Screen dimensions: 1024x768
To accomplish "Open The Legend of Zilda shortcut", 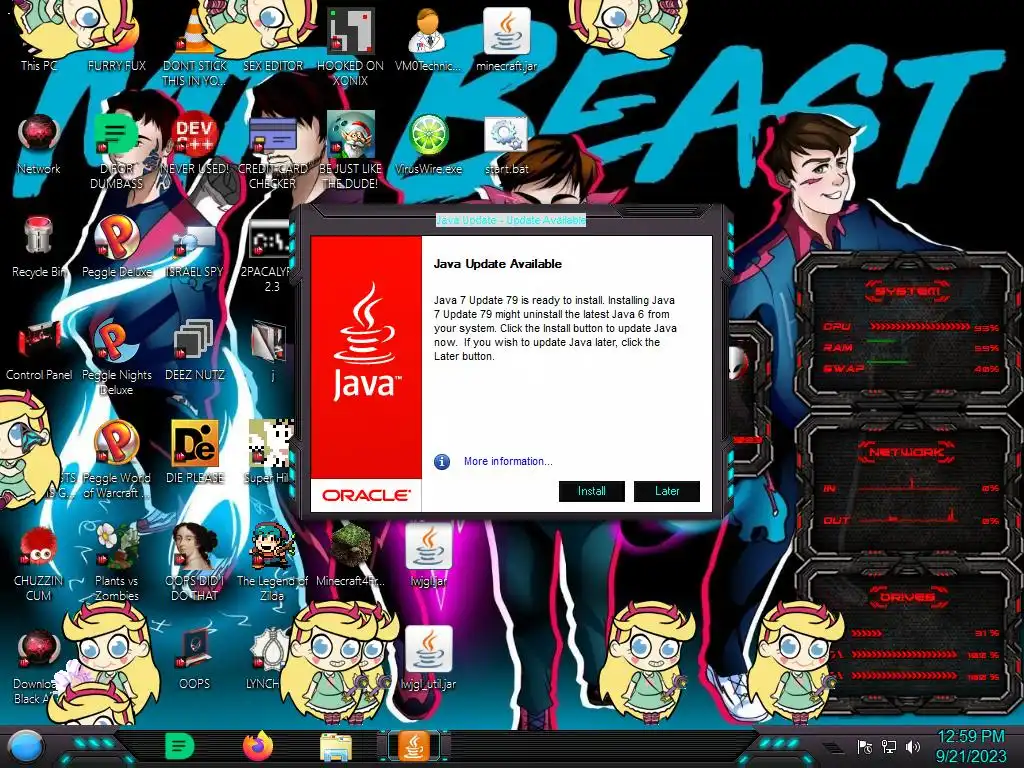I will pos(272,564).
